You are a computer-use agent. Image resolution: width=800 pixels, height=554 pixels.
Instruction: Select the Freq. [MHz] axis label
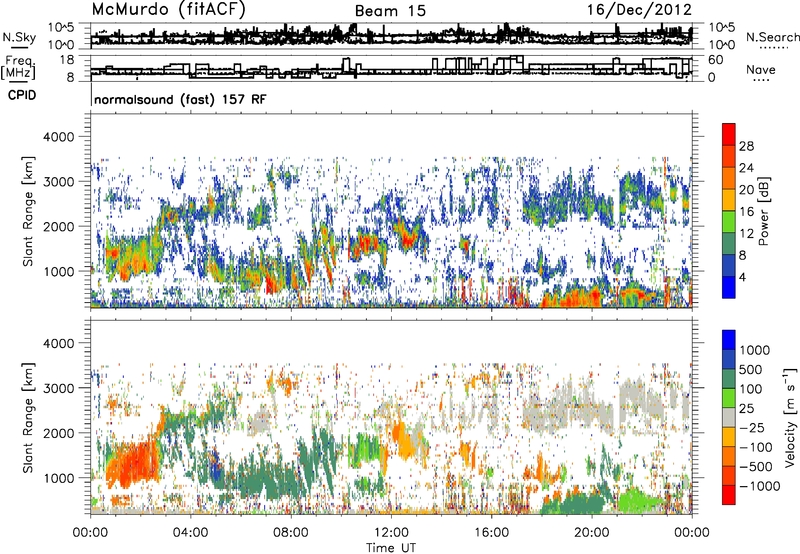coord(19,67)
